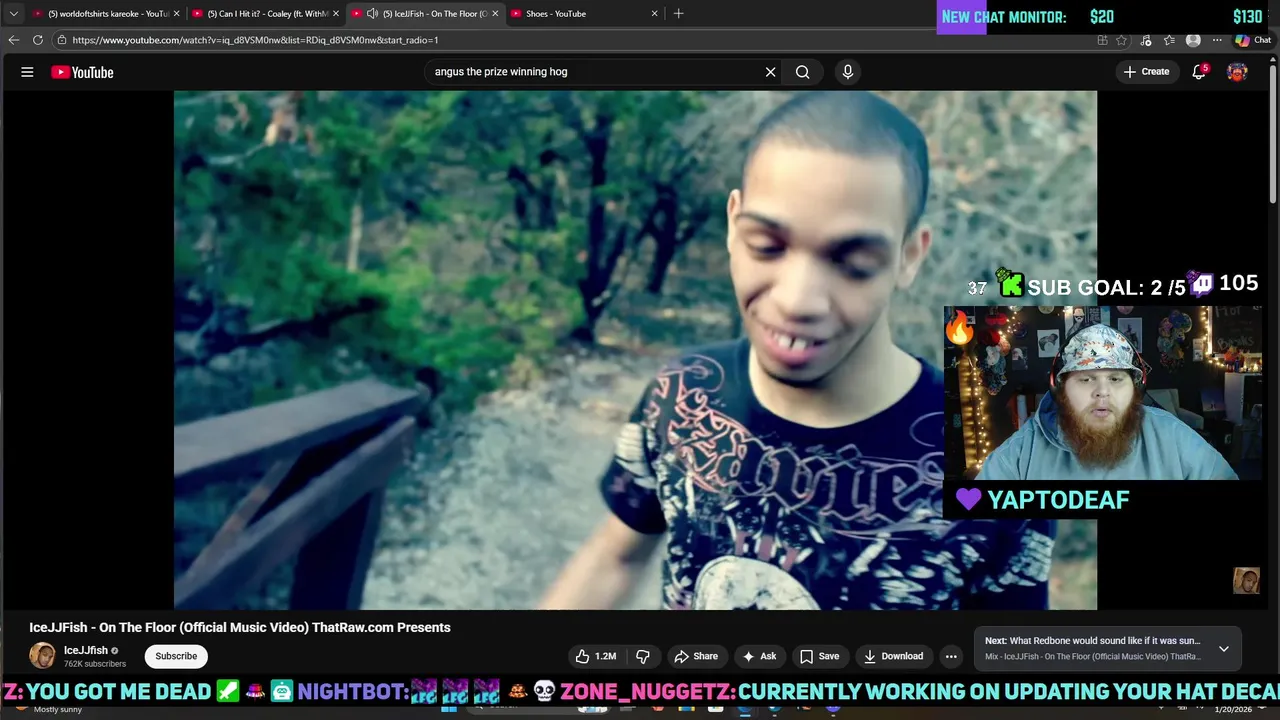Open YouTube account avatar menu
The image size is (1280, 720).
click(1237, 72)
